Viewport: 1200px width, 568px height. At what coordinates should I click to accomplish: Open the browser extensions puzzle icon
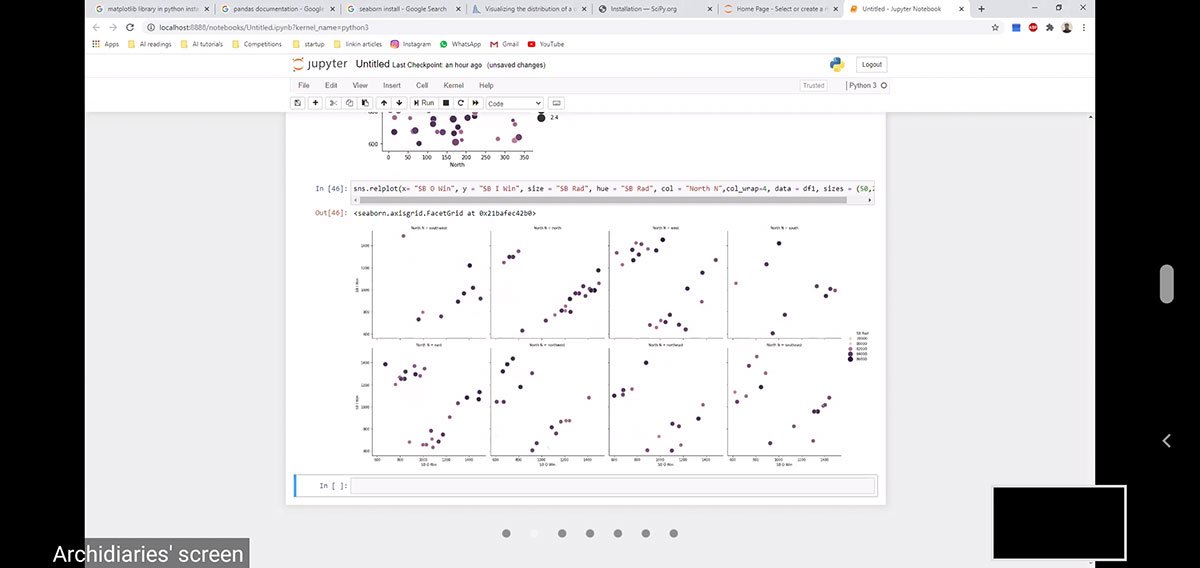pos(1050,27)
